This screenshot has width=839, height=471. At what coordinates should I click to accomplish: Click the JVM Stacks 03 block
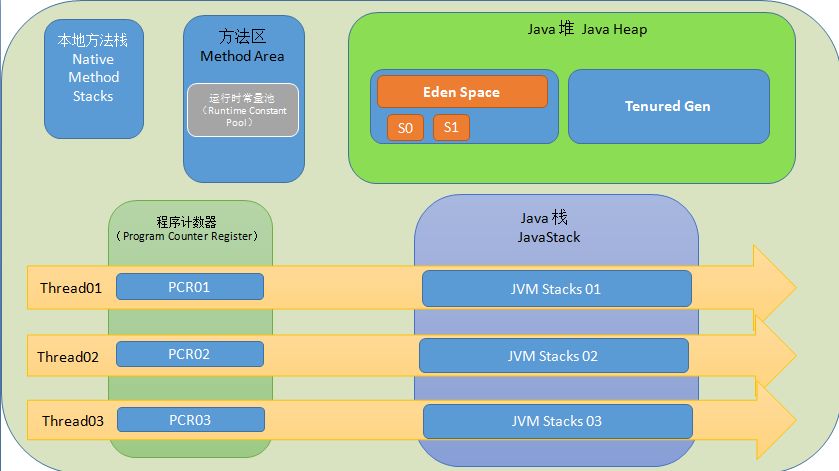point(557,421)
